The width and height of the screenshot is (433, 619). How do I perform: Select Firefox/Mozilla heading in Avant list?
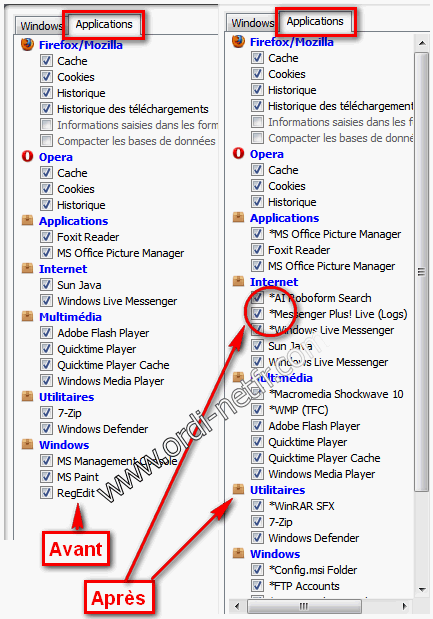pyautogui.click(x=81, y=45)
